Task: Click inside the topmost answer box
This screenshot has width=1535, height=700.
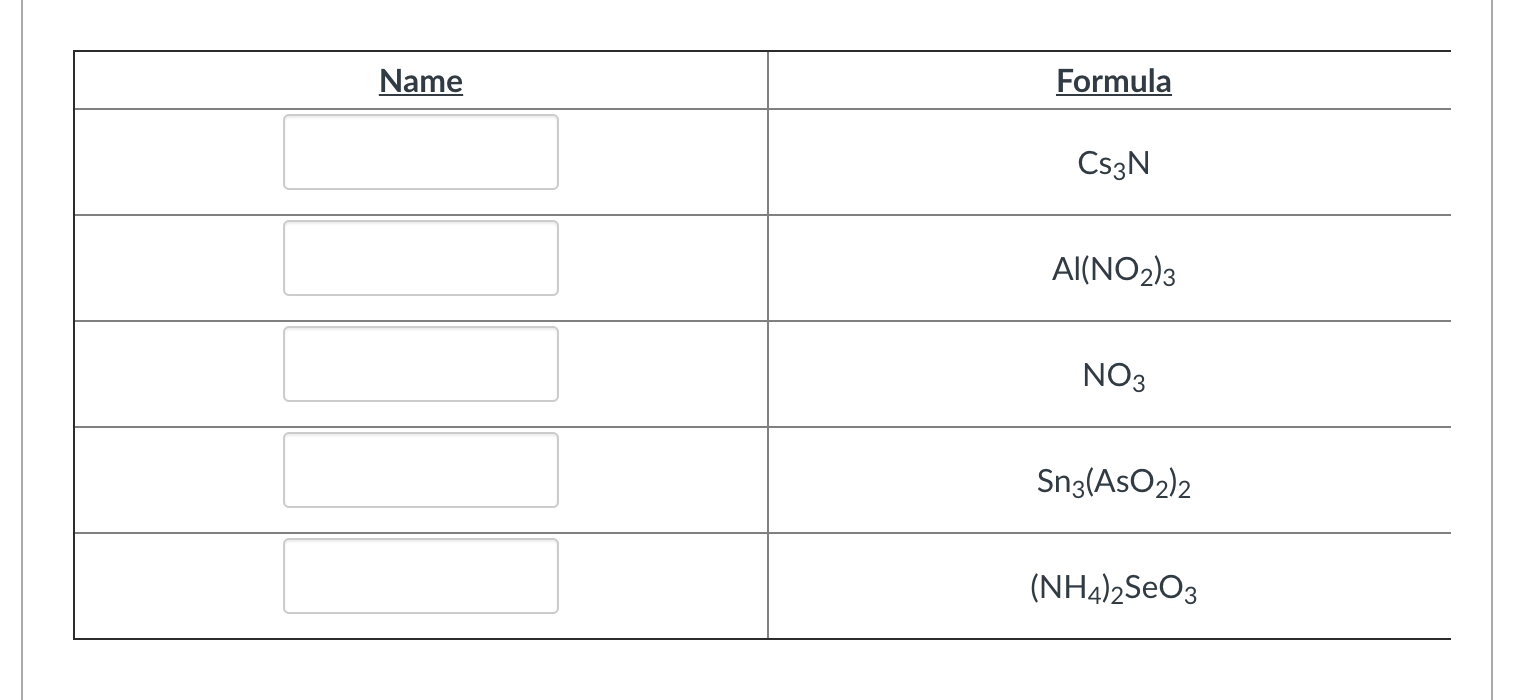Action: point(420,152)
